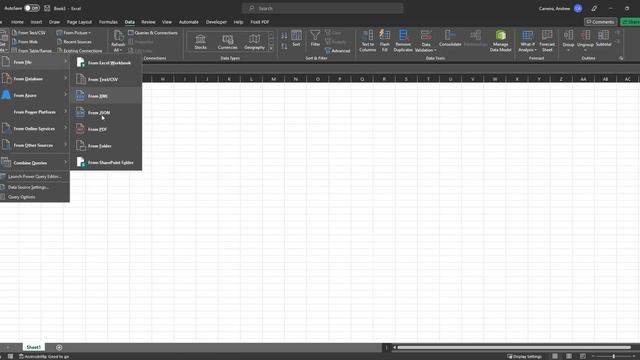Image resolution: width=640 pixels, height=360 pixels.
Task: Open Existing Connections
Action: click(x=80, y=51)
